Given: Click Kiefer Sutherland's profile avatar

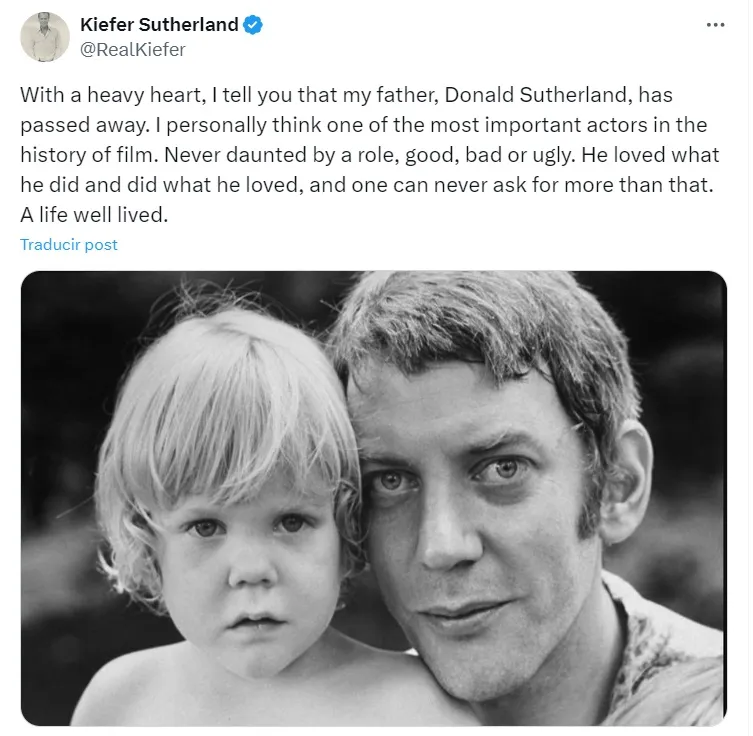Looking at the screenshot, I should (46, 37).
